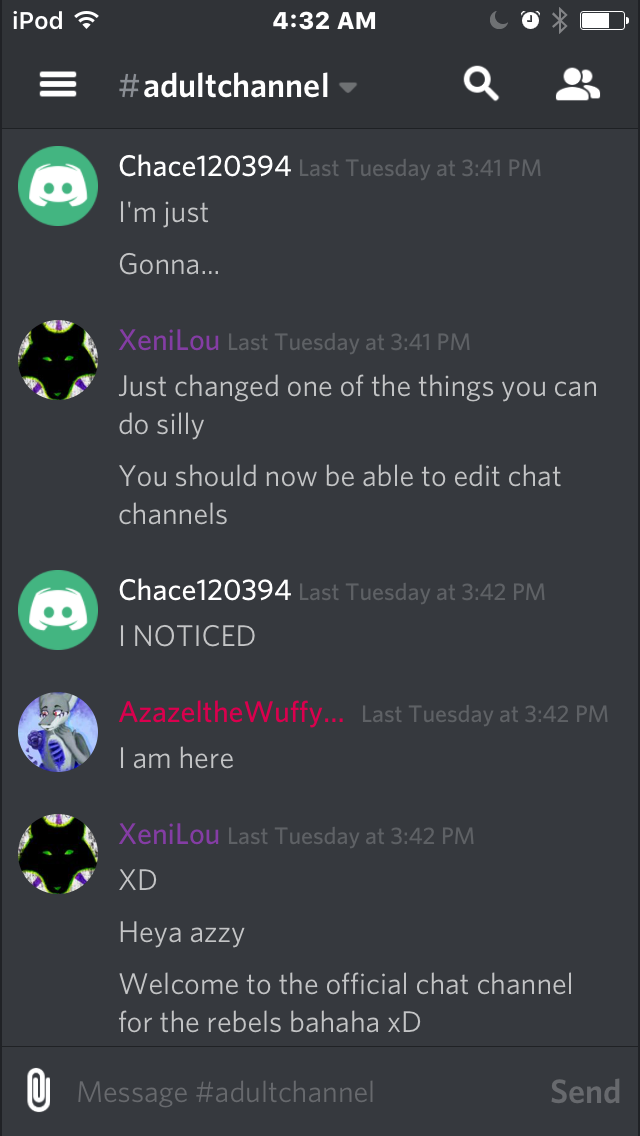View AzazeltheWuffy's avatar picture
Image resolution: width=640 pixels, height=1136 pixels.
pyautogui.click(x=58, y=732)
